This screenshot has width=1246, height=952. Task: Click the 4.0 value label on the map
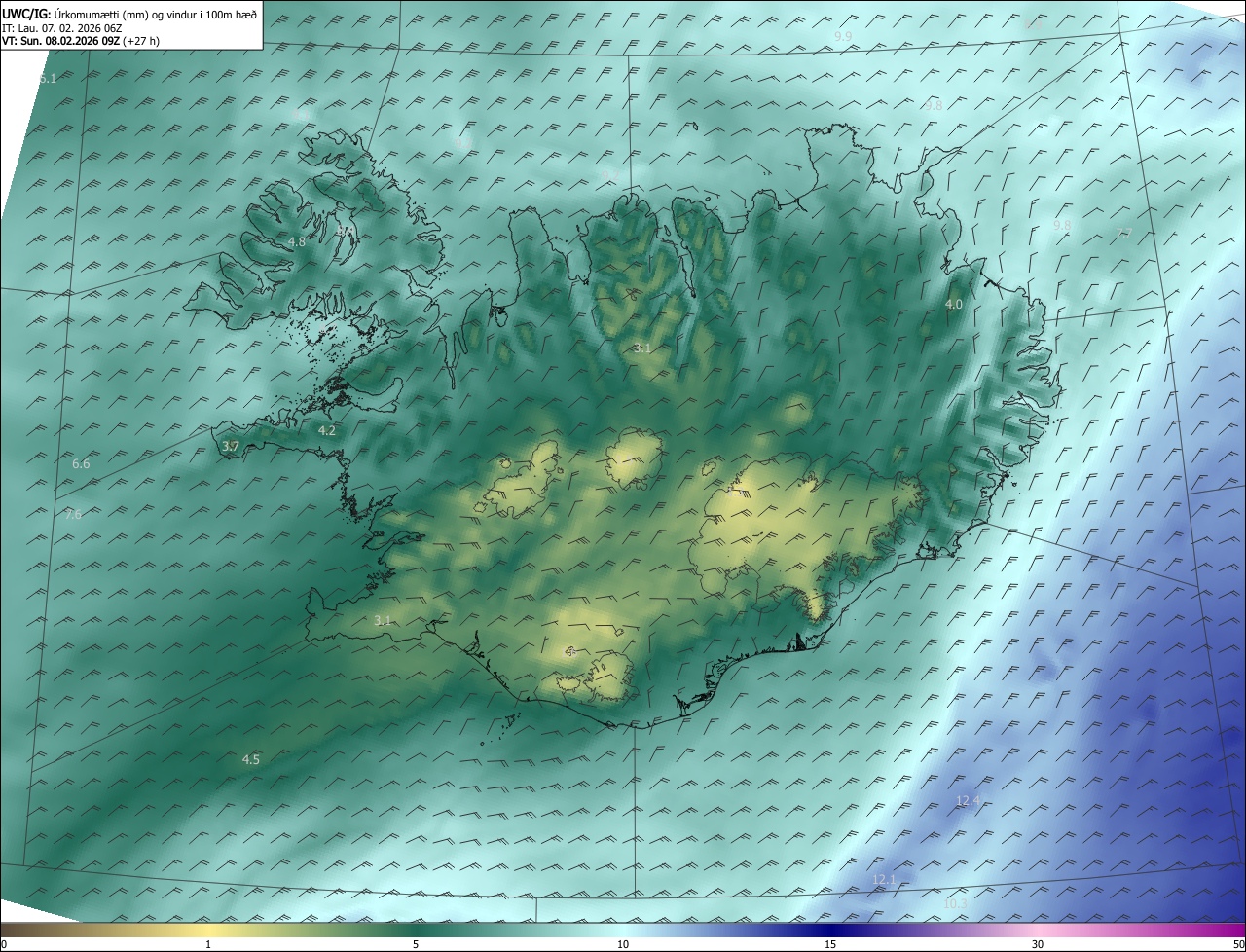pos(954,305)
